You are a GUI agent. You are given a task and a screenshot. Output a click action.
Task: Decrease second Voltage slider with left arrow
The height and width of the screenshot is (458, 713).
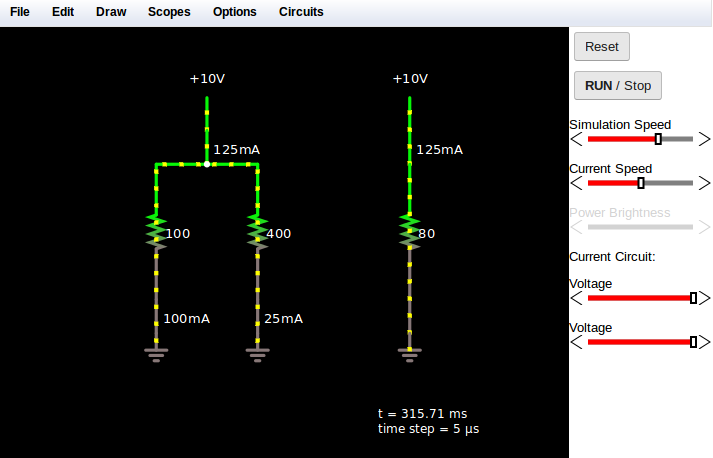[577, 342]
